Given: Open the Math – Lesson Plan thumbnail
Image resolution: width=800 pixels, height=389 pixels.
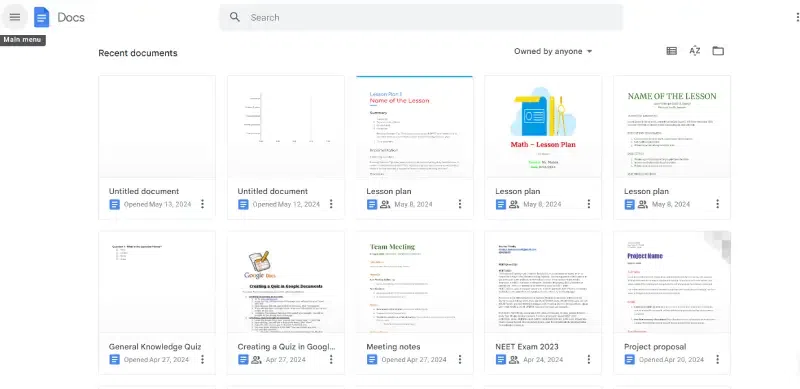Looking at the screenshot, I should tap(543, 127).
